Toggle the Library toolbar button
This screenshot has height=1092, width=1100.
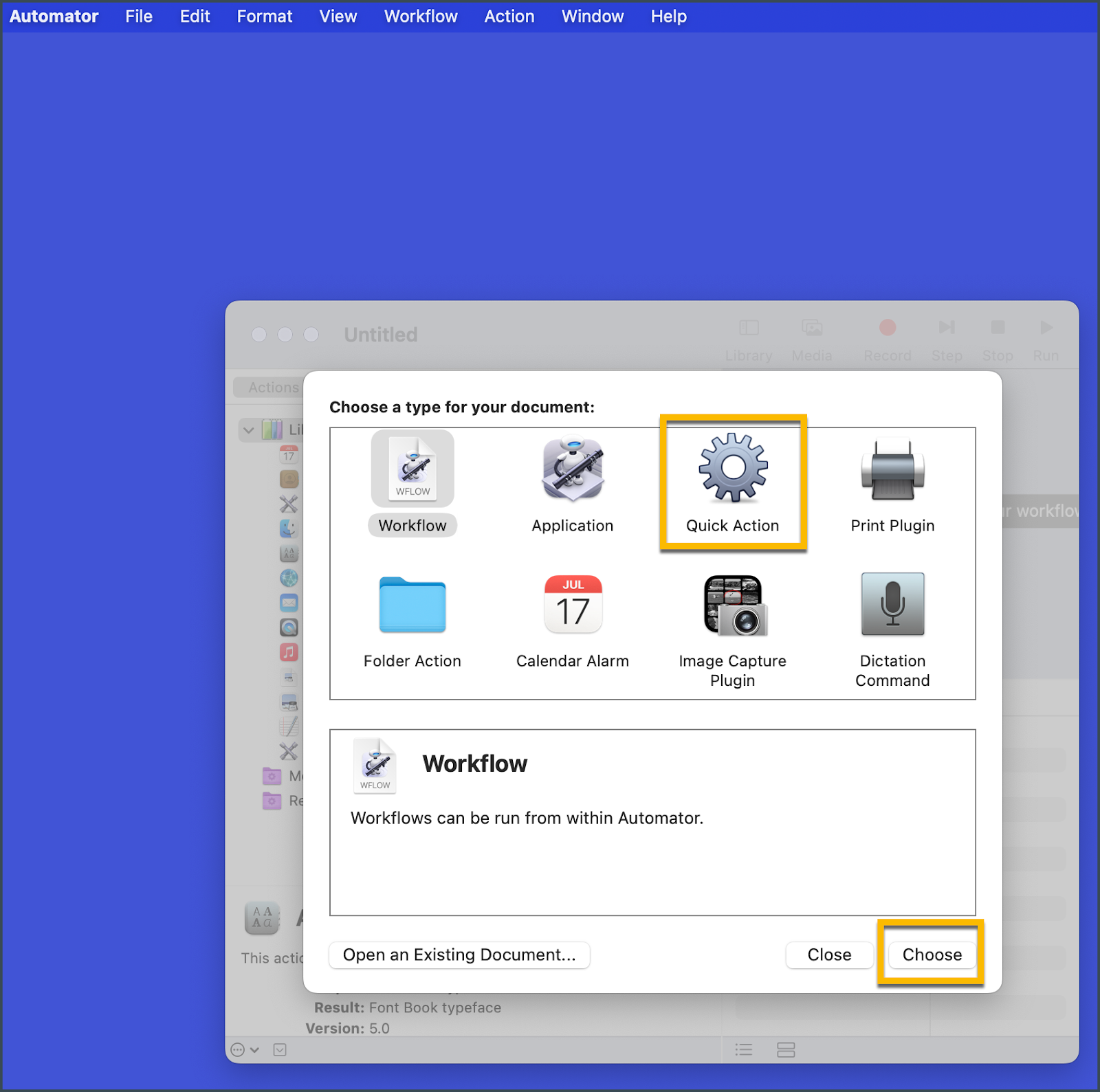pyautogui.click(x=749, y=340)
